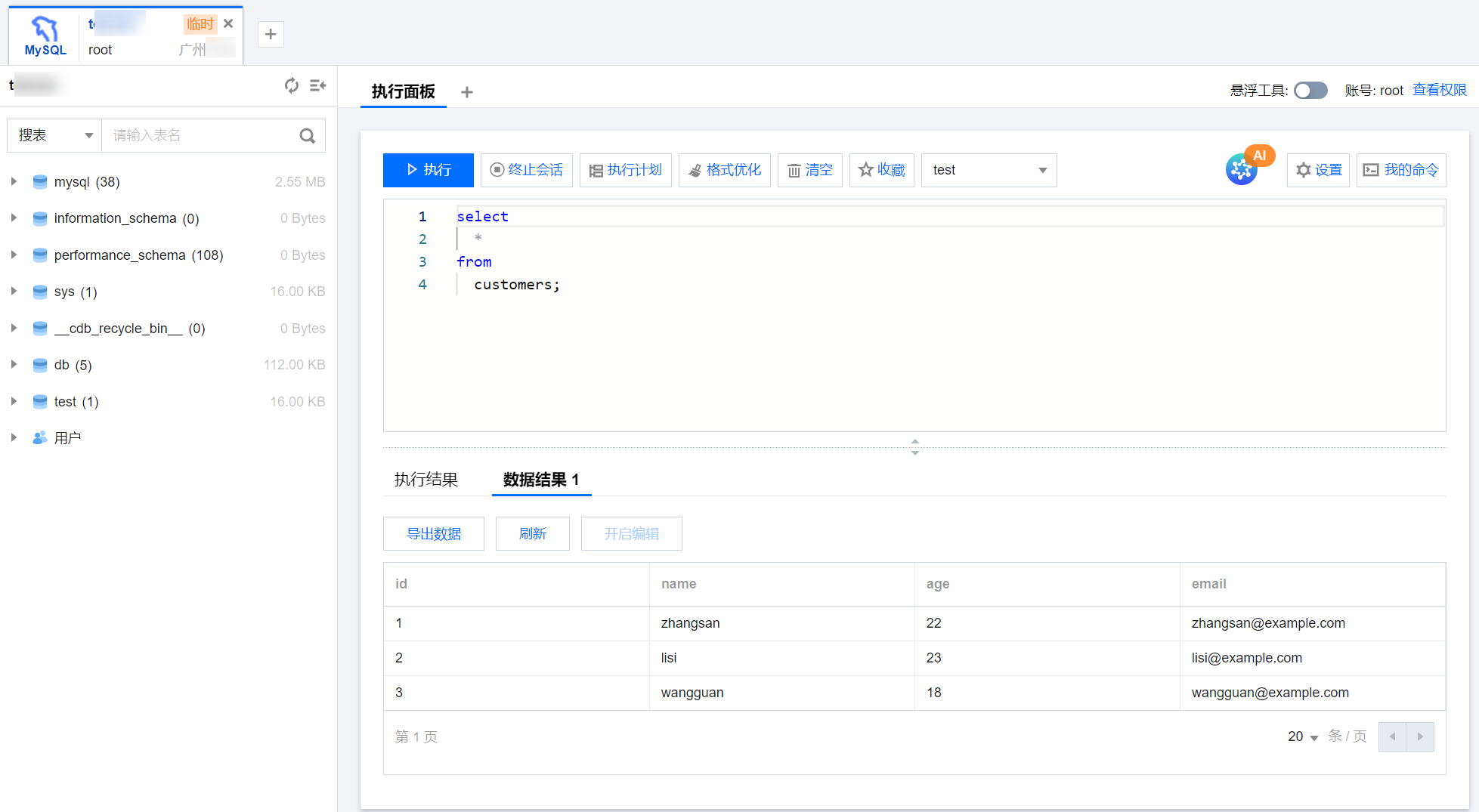Click 清空 to clear the editor
This screenshot has width=1479, height=812.
pyautogui.click(x=809, y=170)
